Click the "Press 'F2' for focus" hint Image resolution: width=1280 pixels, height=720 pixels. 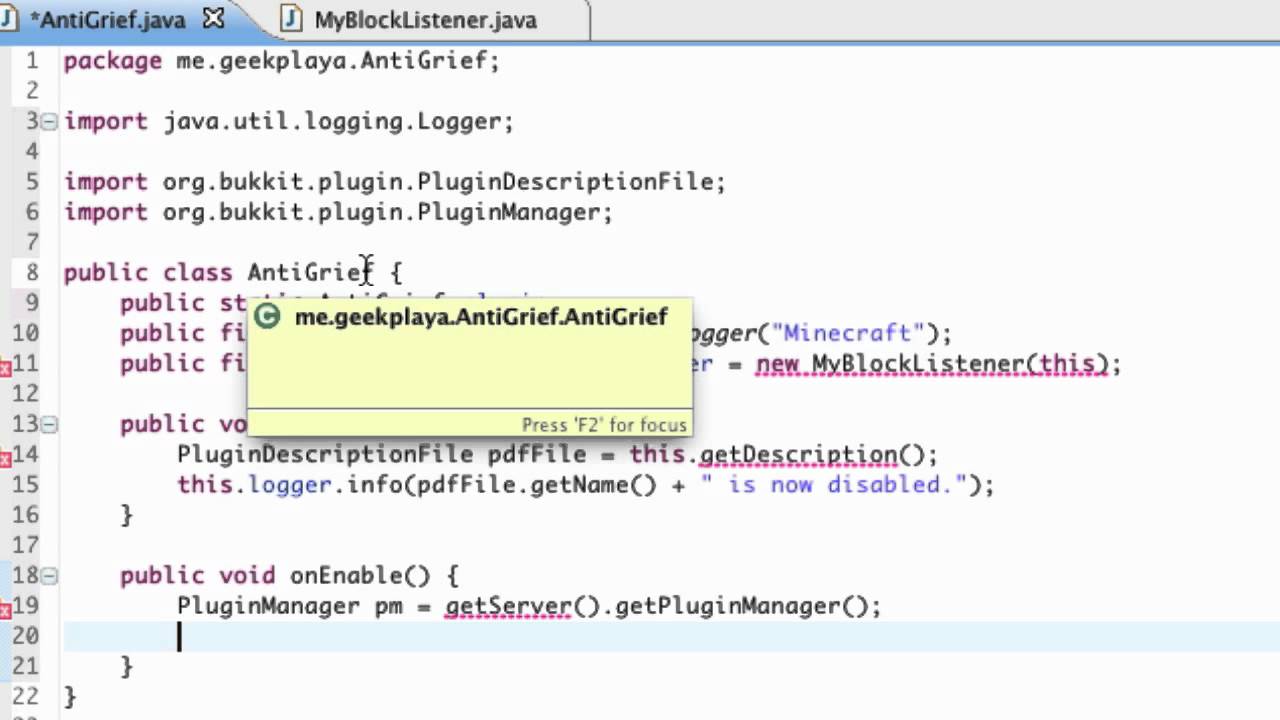coord(604,425)
